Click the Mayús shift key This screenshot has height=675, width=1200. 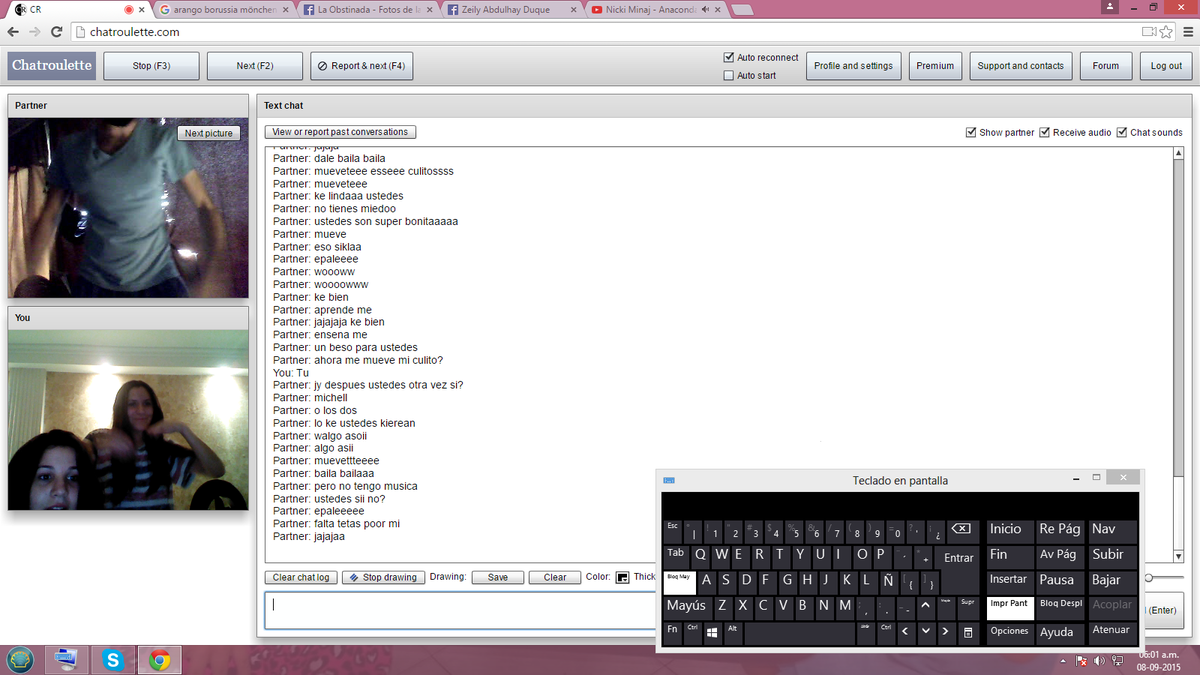click(687, 606)
